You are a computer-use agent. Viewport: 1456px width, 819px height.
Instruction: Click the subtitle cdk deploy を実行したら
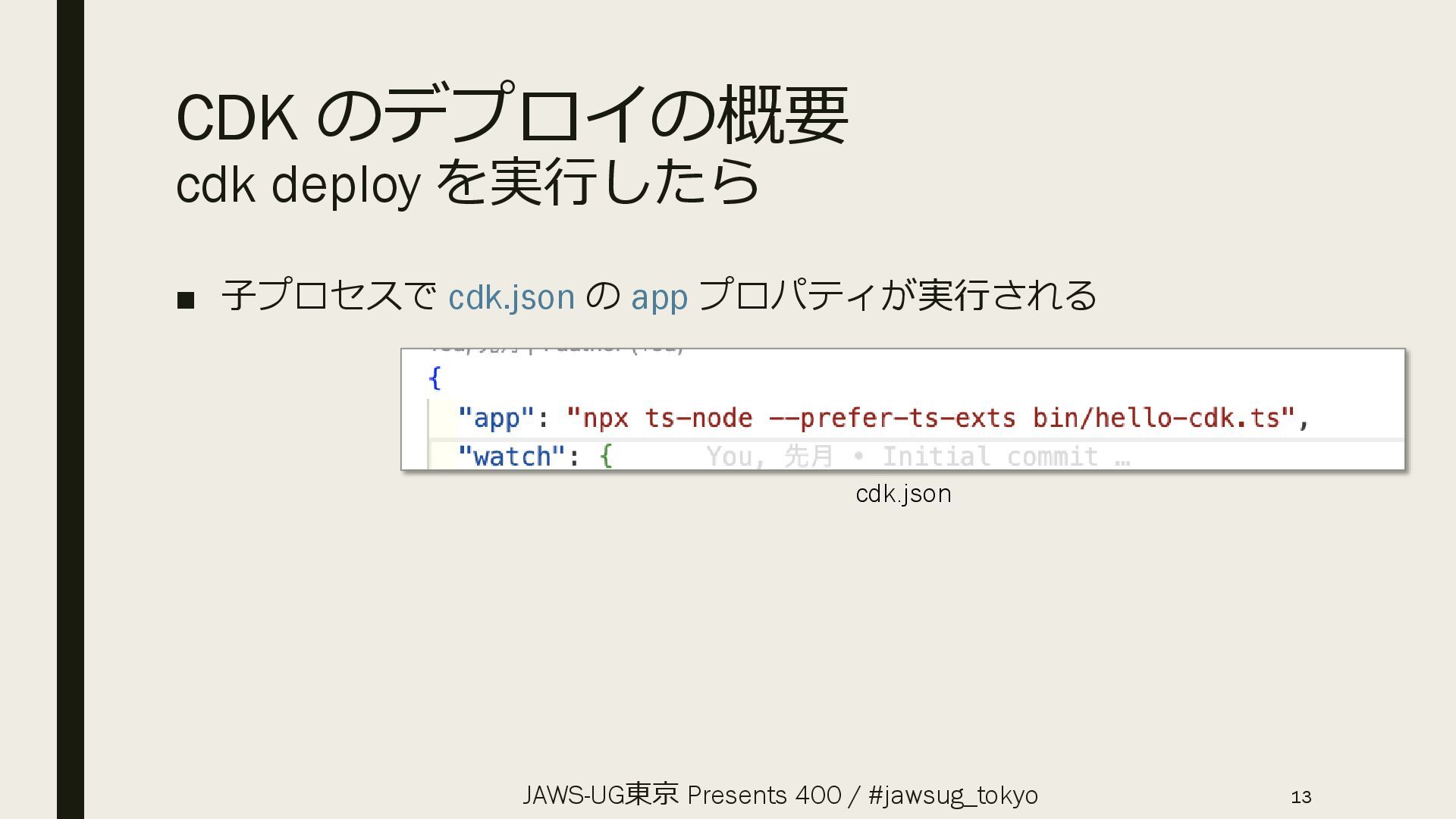click(x=466, y=184)
